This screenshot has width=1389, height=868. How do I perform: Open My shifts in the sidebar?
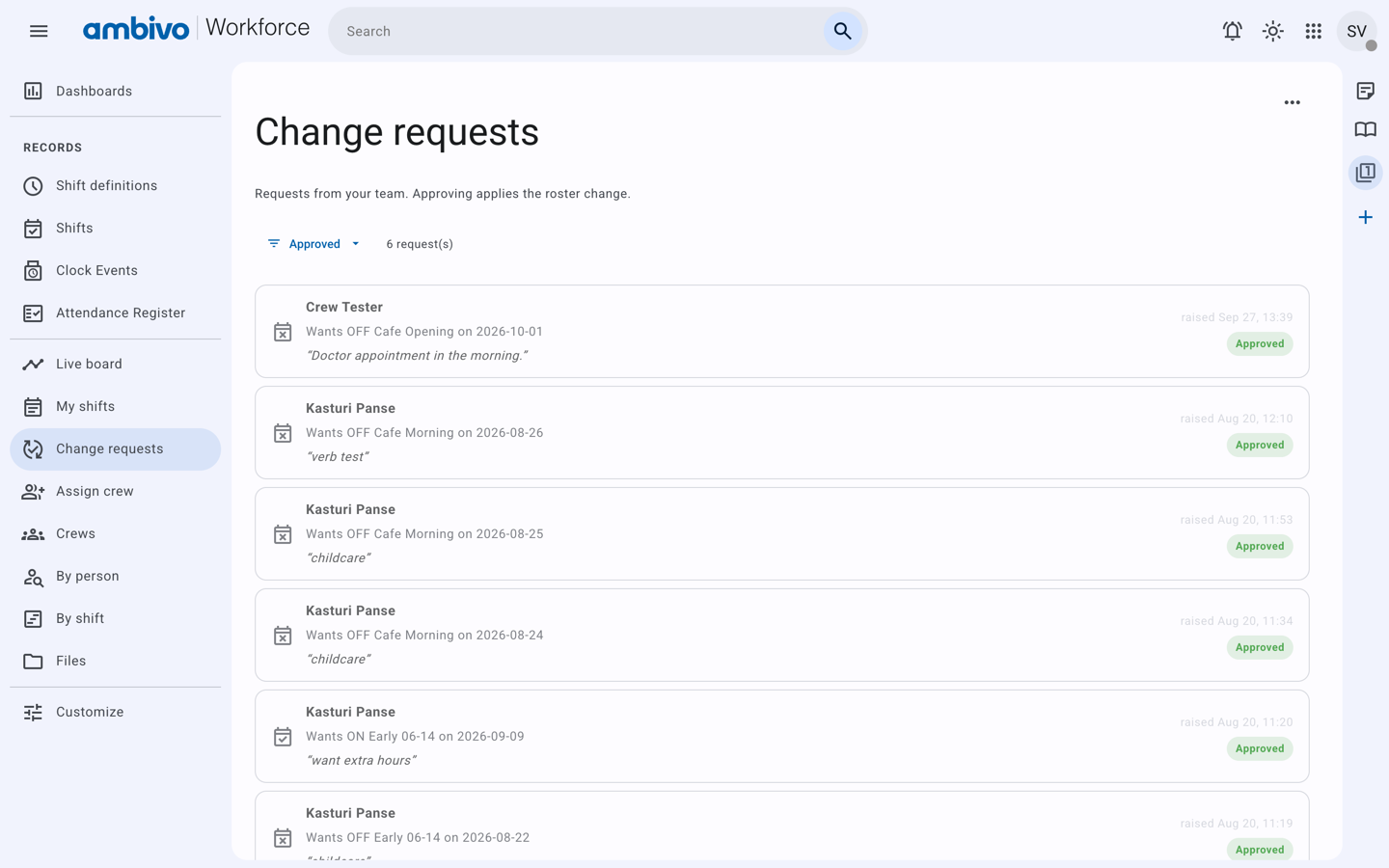pos(115,406)
